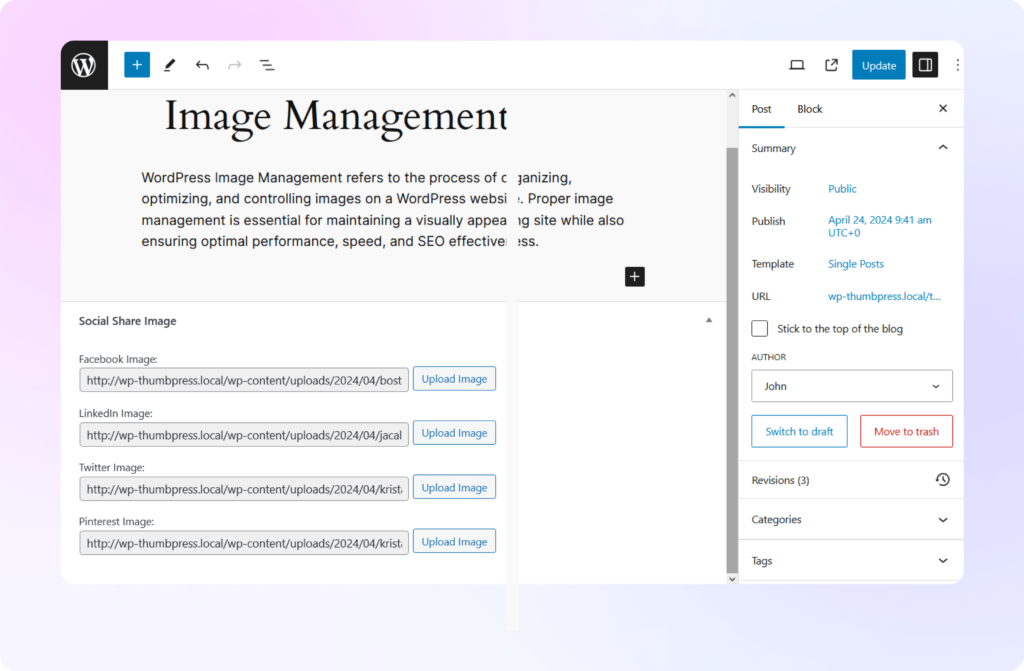Switch to the Block tab
1024x671 pixels.
(x=810, y=109)
